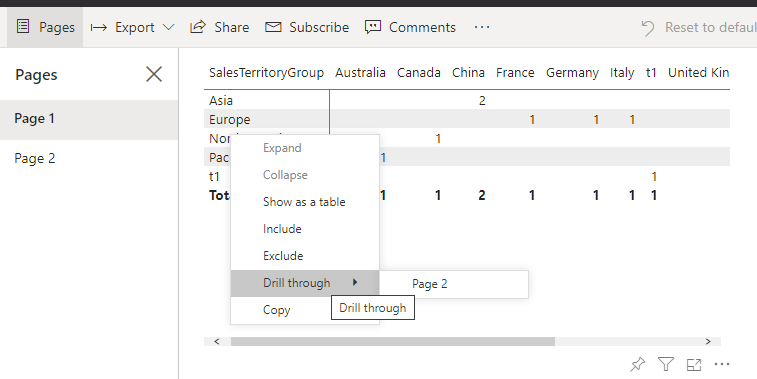
Task: Click the Share button
Action: [220, 27]
